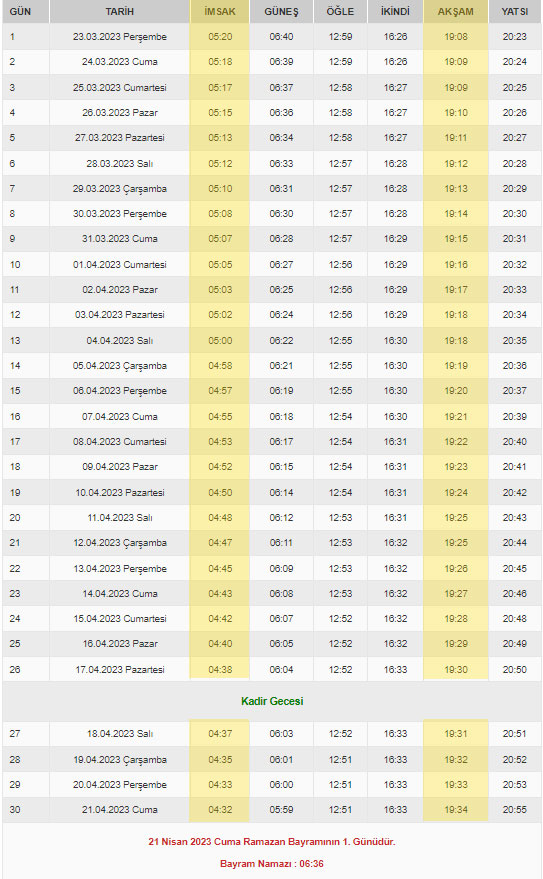Viewport: 543px width, 879px height.
Task: Select akşam time 19:34 on day 30
Action: point(456,809)
